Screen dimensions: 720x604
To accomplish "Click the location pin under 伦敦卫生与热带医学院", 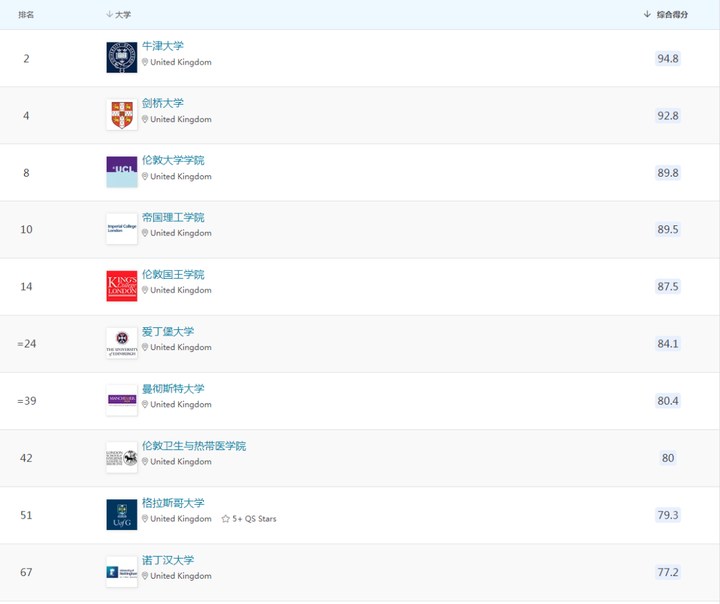I will (145, 462).
